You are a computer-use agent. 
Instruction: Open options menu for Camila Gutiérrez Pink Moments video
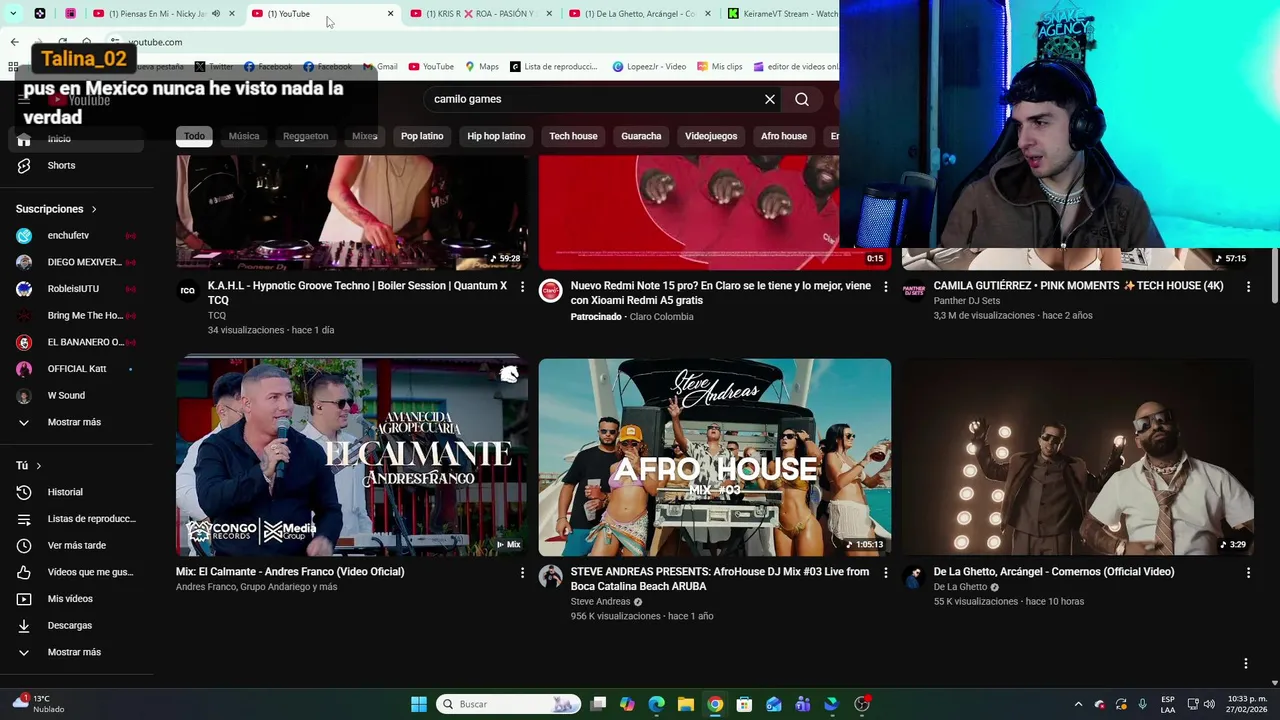(x=1248, y=287)
